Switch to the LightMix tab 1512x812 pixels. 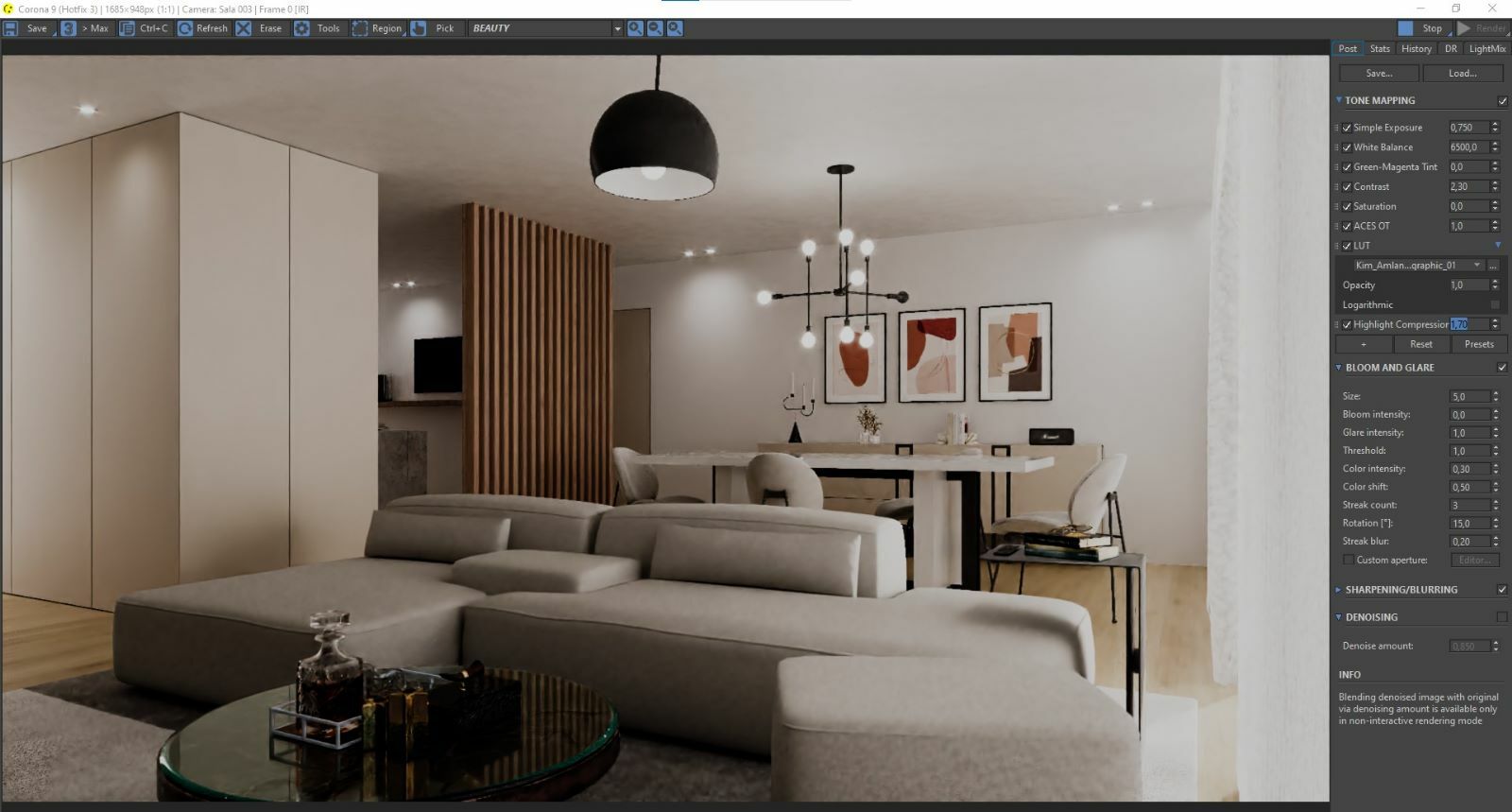point(1486,49)
